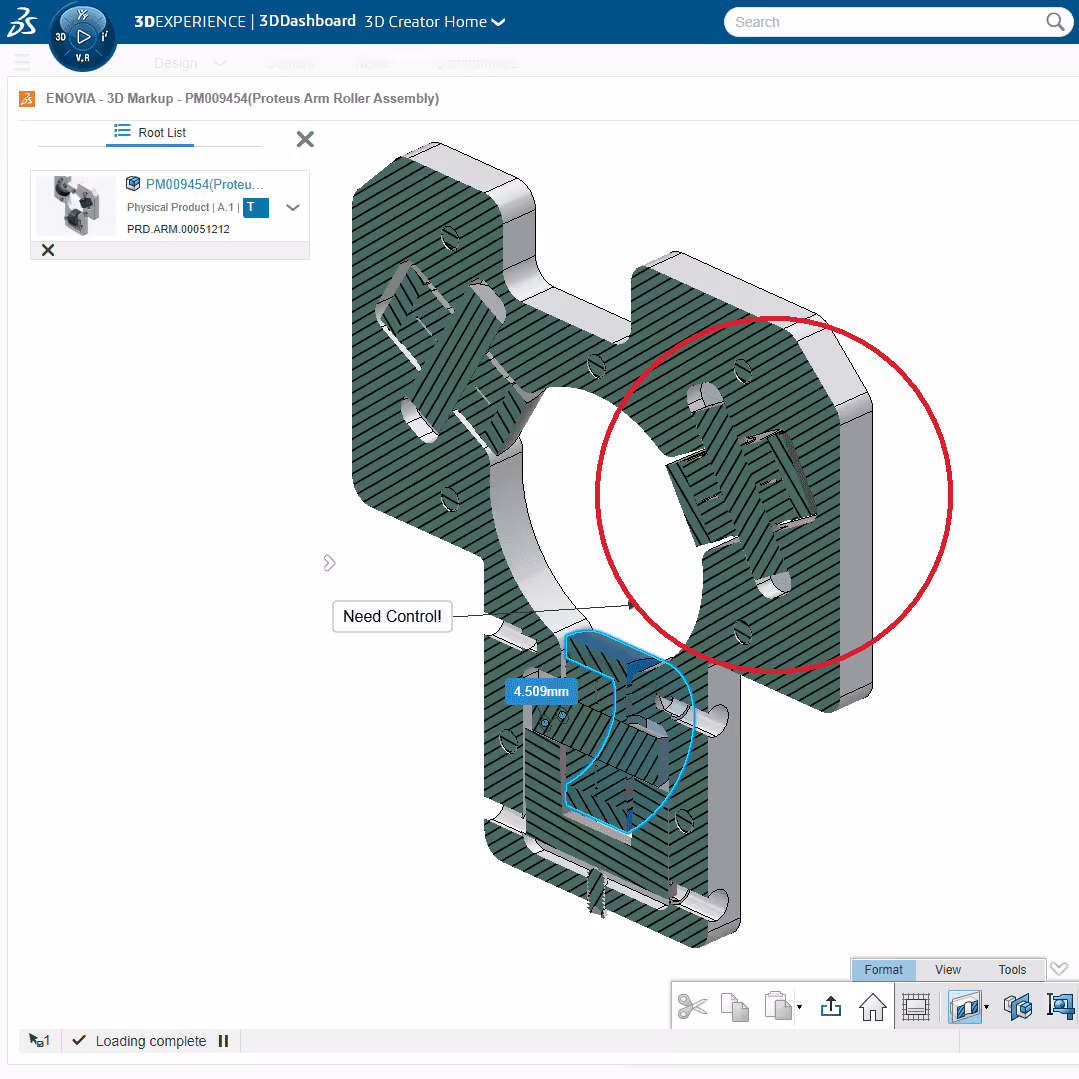
Task: Click the Physical Product | A.1 text
Action: (x=180, y=207)
